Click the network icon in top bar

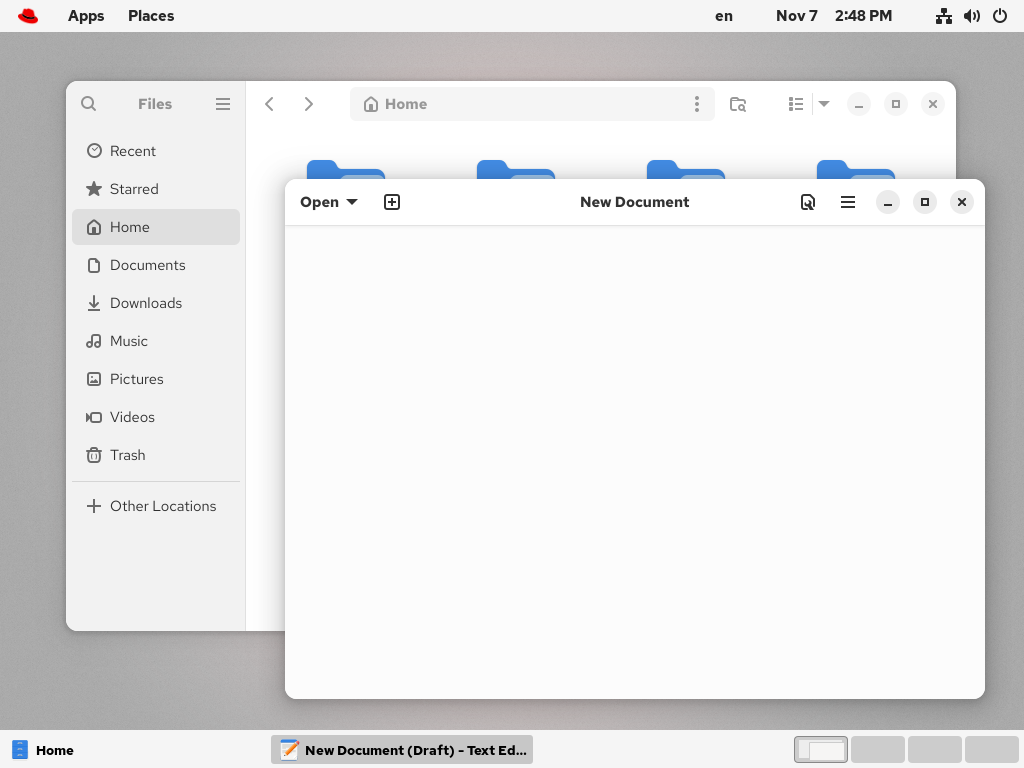(x=943, y=16)
